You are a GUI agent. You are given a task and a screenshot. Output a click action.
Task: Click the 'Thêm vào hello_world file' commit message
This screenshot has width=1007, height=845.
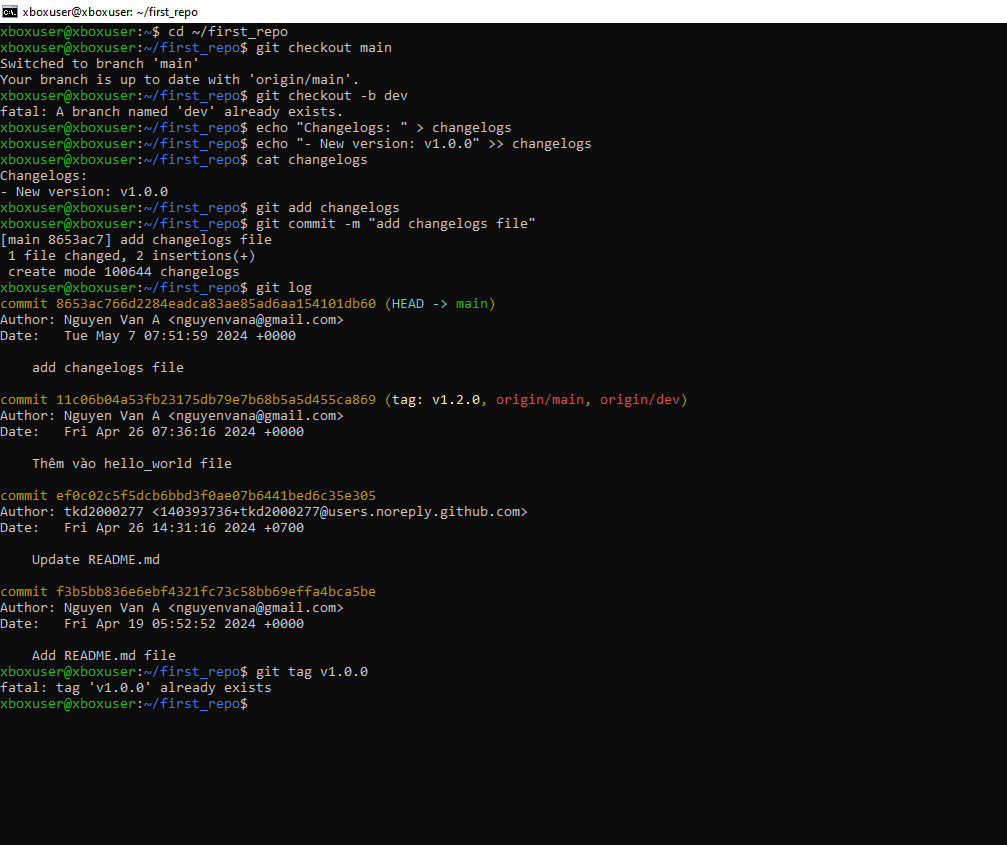click(x=132, y=464)
